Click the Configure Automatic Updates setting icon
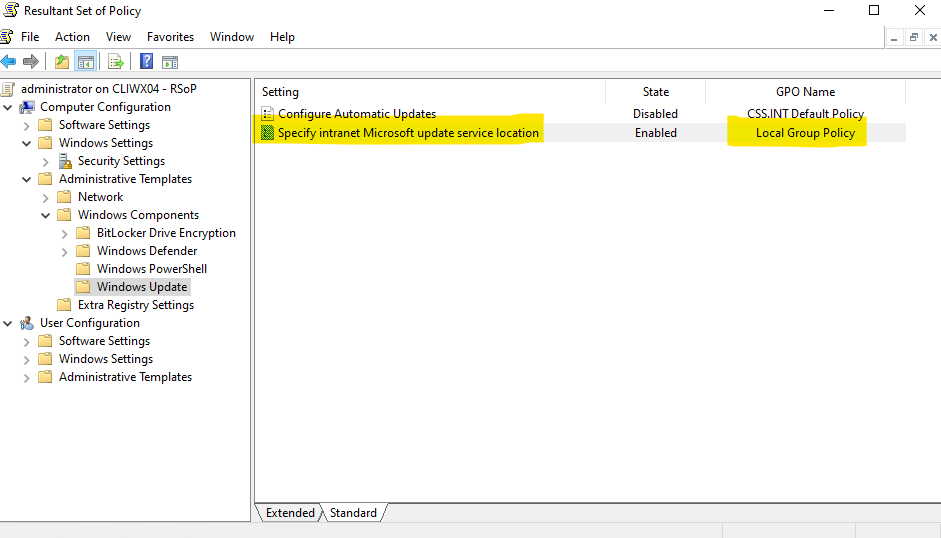This screenshot has width=941, height=538. click(268, 113)
